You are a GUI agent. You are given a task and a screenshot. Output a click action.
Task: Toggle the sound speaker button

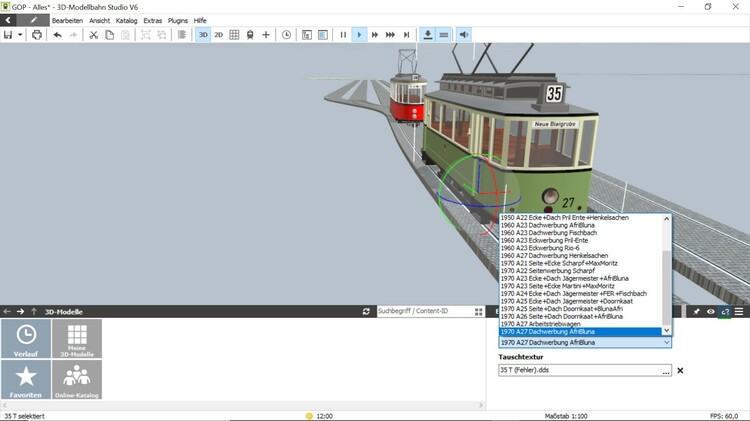tap(464, 35)
